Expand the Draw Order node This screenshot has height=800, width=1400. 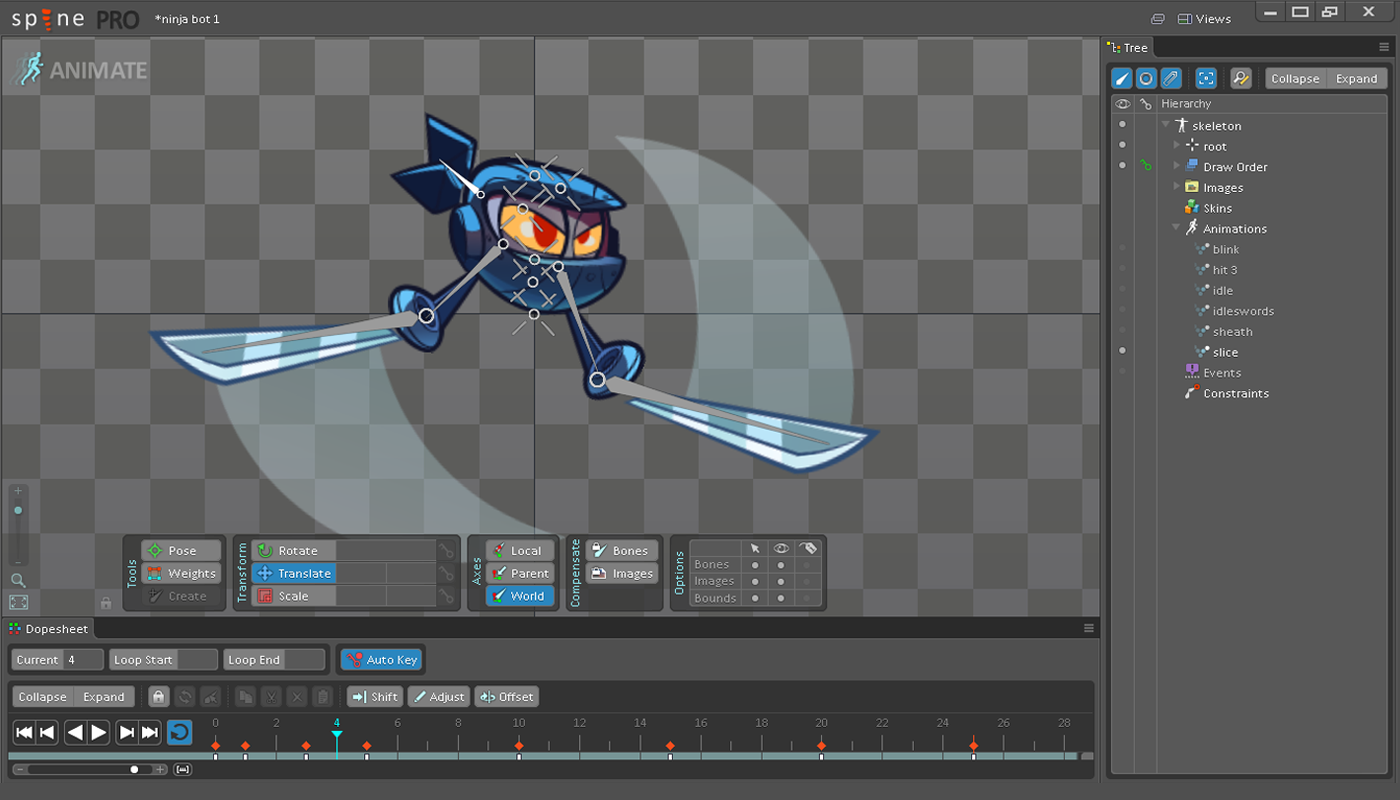tap(1177, 166)
